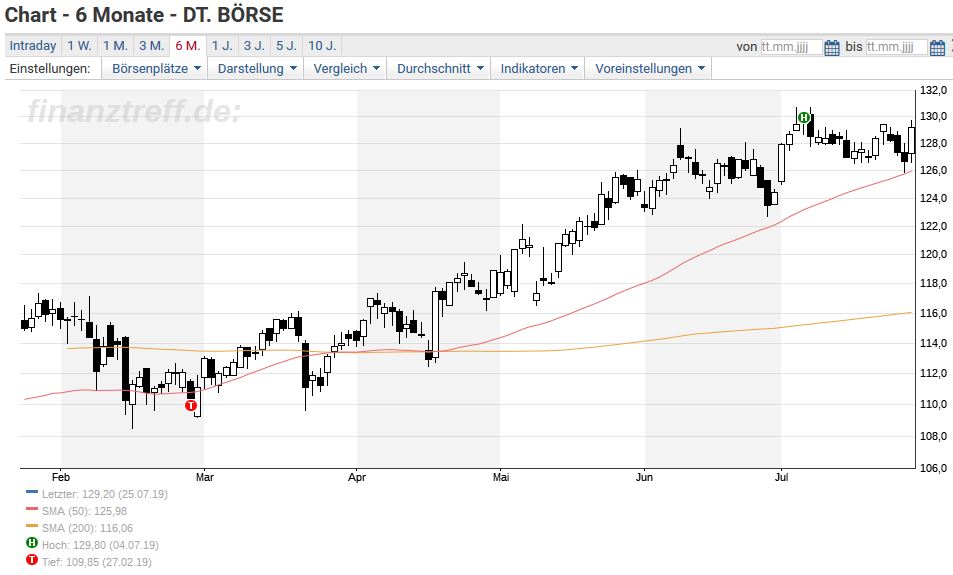Click the 'von' date input field
Screen dimensions: 953x575
[x=791, y=47]
